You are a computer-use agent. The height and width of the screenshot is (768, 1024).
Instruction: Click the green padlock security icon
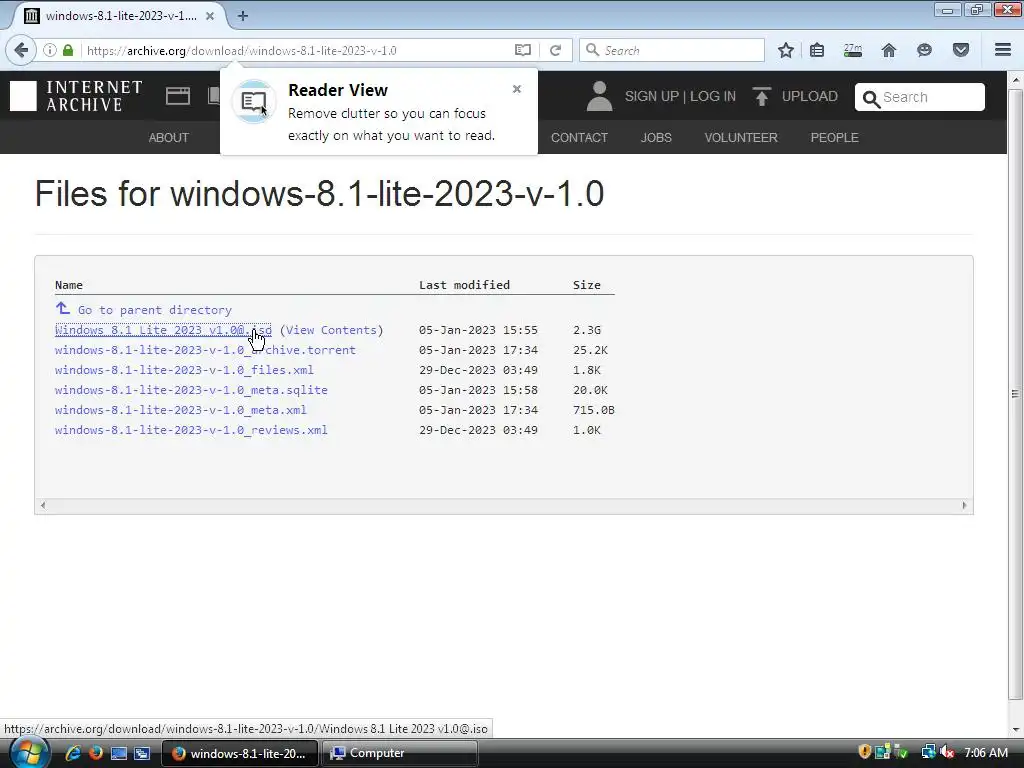coord(68,50)
